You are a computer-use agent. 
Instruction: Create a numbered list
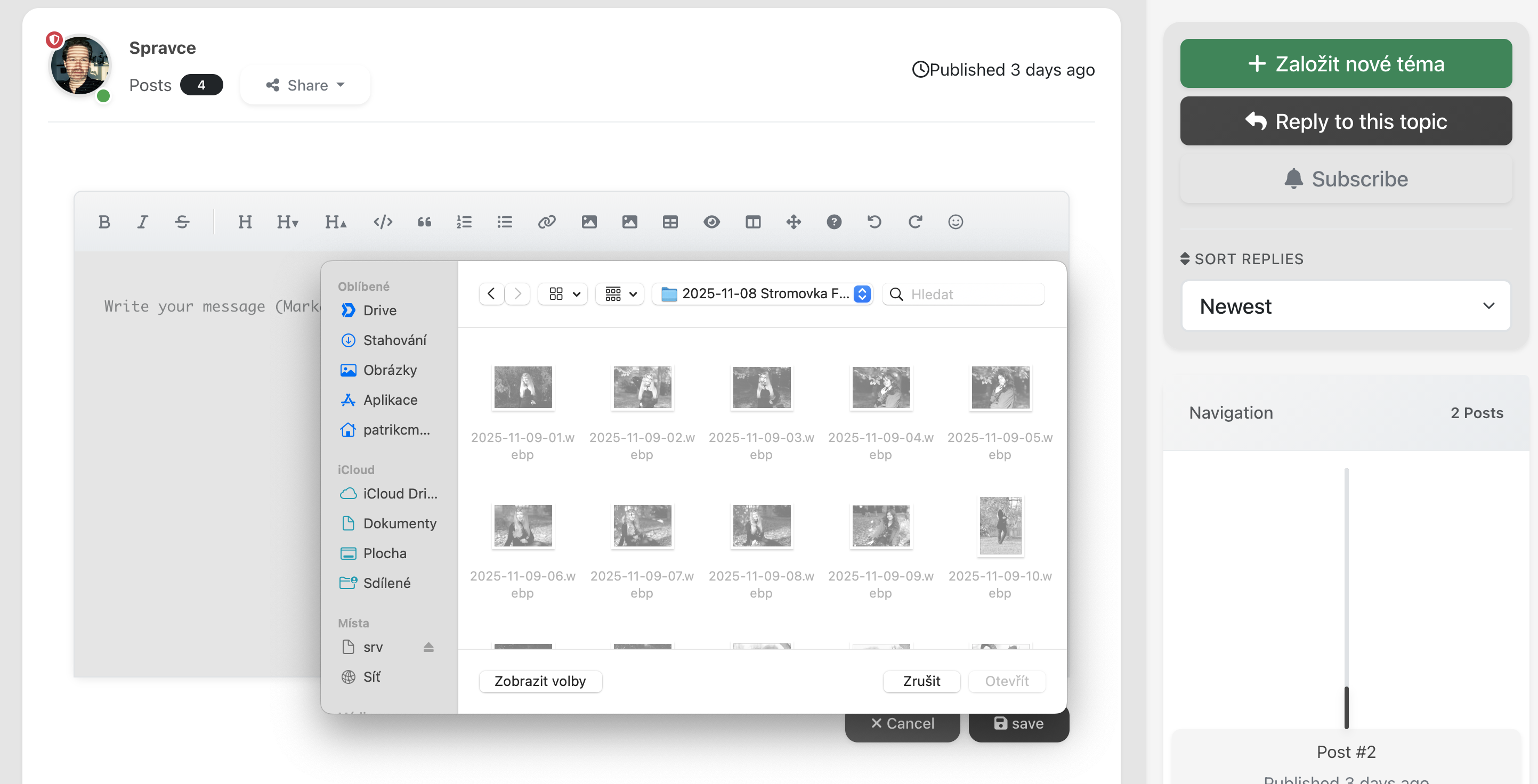point(464,222)
